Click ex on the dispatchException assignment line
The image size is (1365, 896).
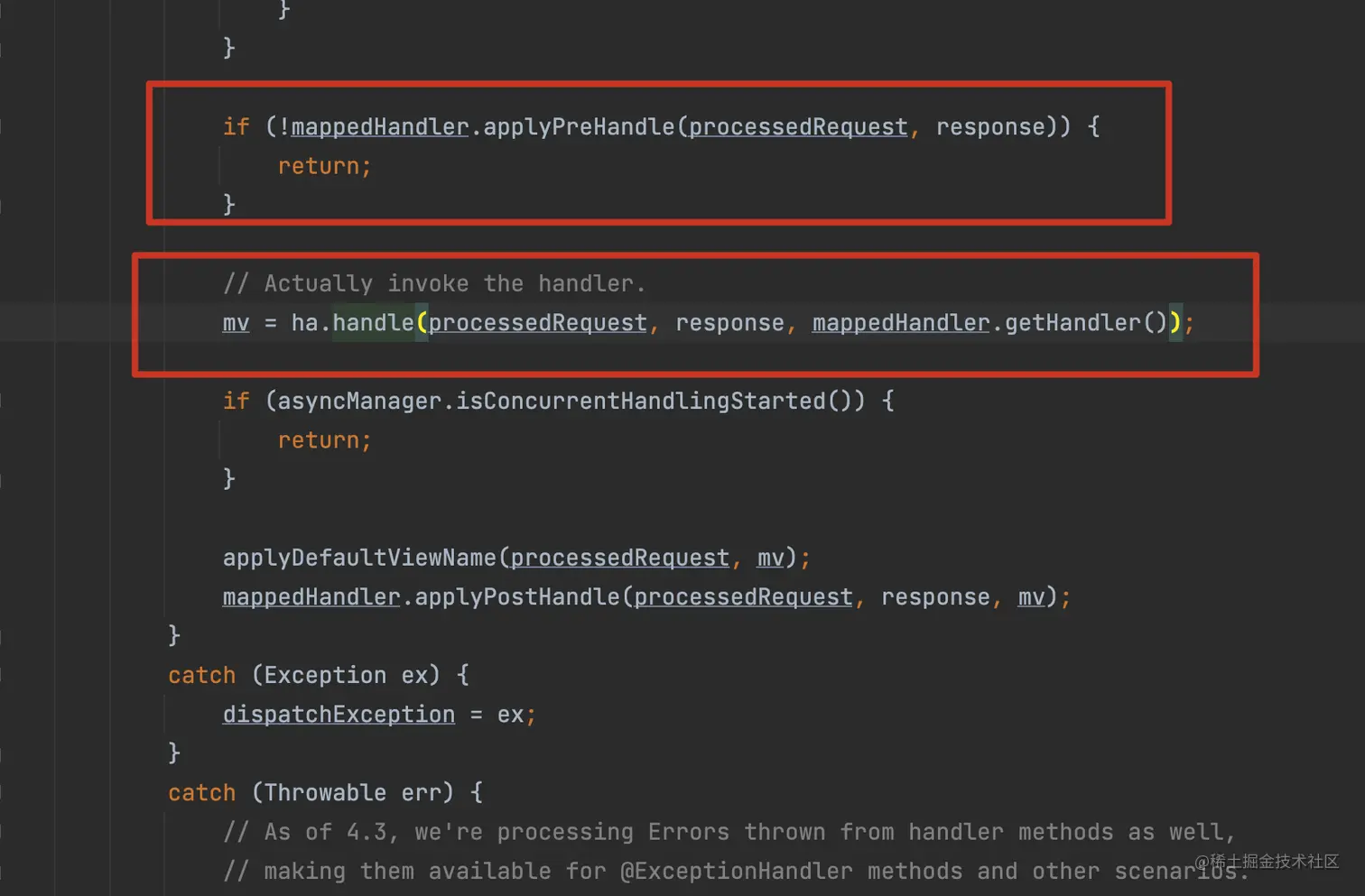pos(510,715)
